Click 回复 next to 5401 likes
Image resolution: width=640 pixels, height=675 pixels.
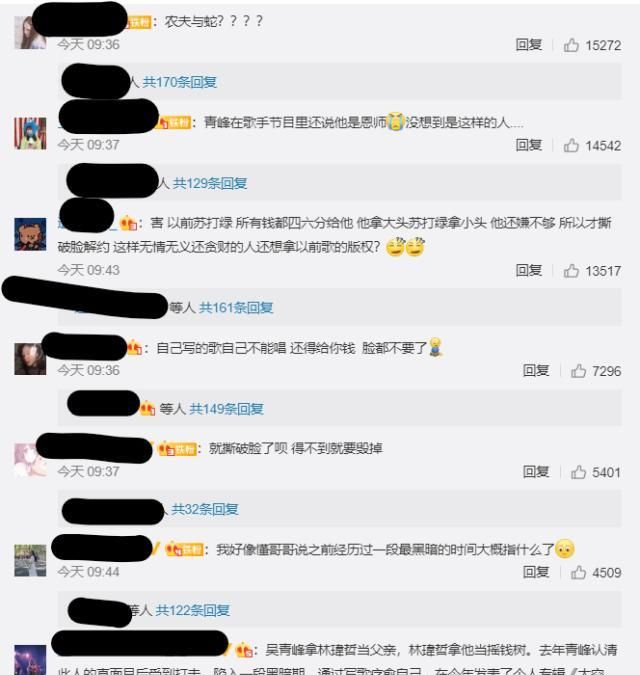pos(536,471)
